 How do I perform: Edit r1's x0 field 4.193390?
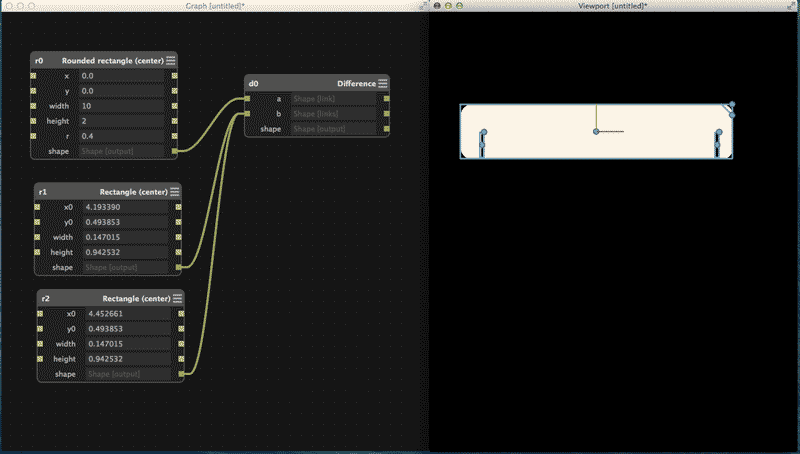(x=126, y=207)
